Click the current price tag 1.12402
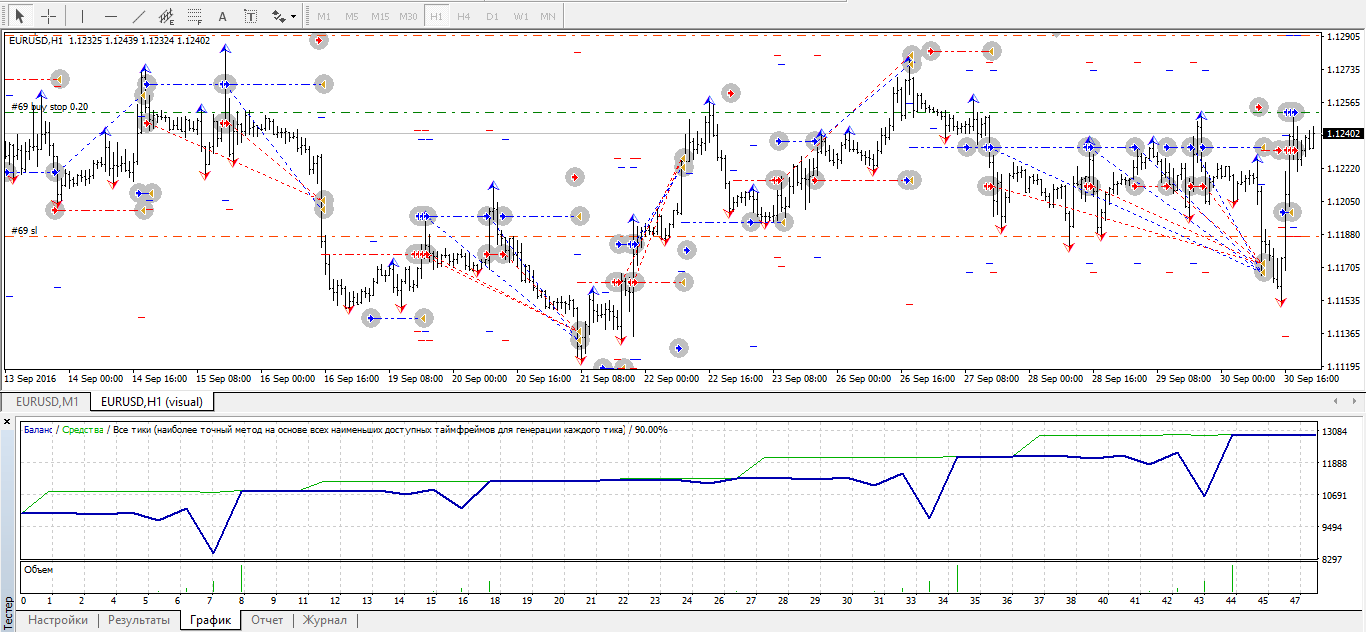Image resolution: width=1366 pixels, height=632 pixels. pyautogui.click(x=1341, y=134)
